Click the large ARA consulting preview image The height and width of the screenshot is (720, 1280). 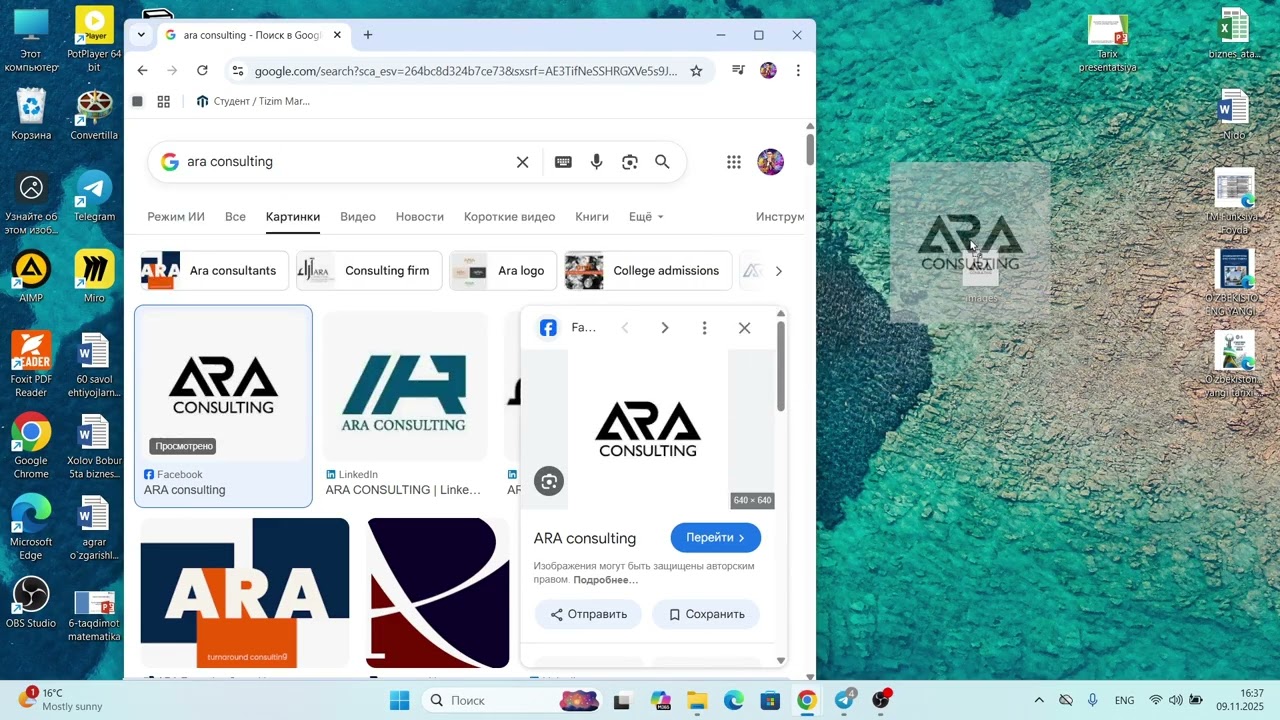647,430
